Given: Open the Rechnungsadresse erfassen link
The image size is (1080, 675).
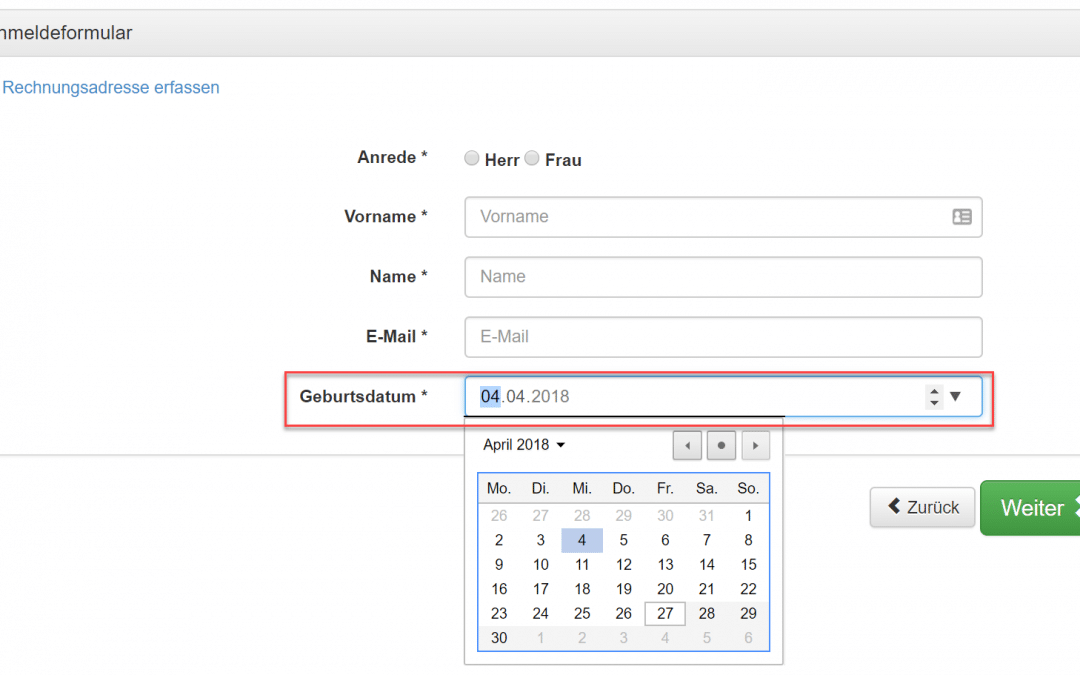Looking at the screenshot, I should click(111, 87).
